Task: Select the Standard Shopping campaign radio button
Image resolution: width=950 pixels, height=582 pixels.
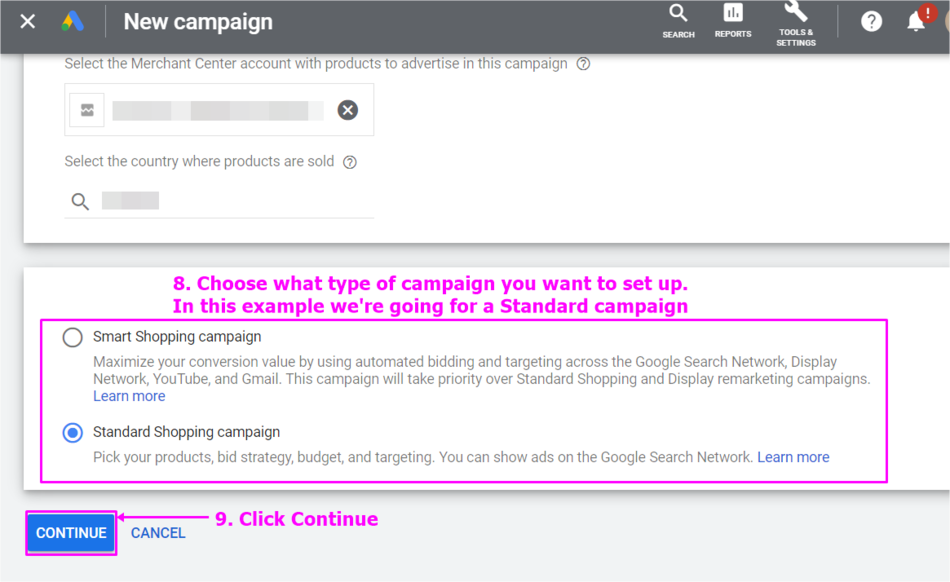Action: point(73,432)
